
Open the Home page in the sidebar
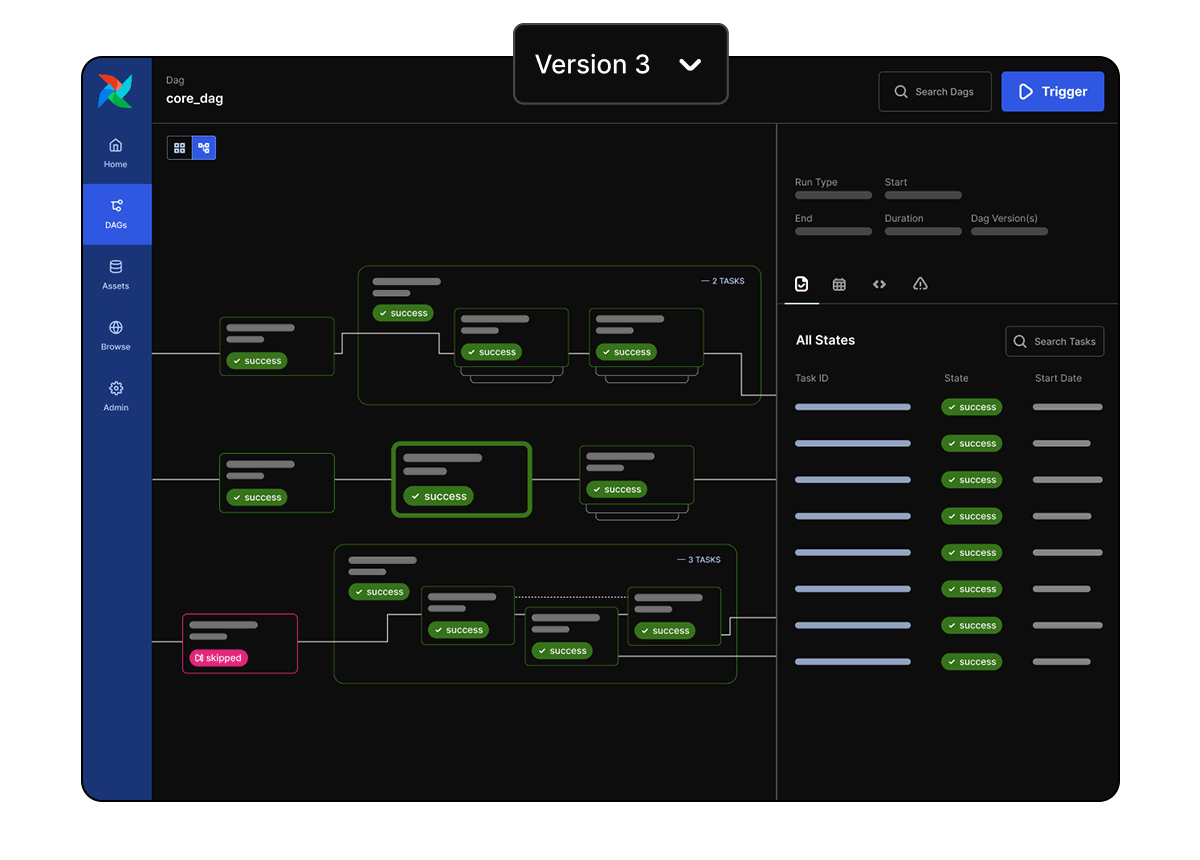(116, 153)
